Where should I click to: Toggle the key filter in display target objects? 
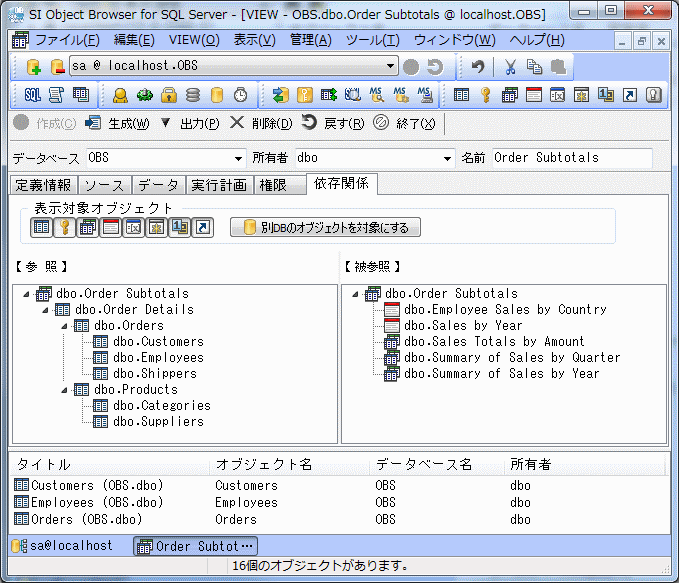pyautogui.click(x=63, y=228)
